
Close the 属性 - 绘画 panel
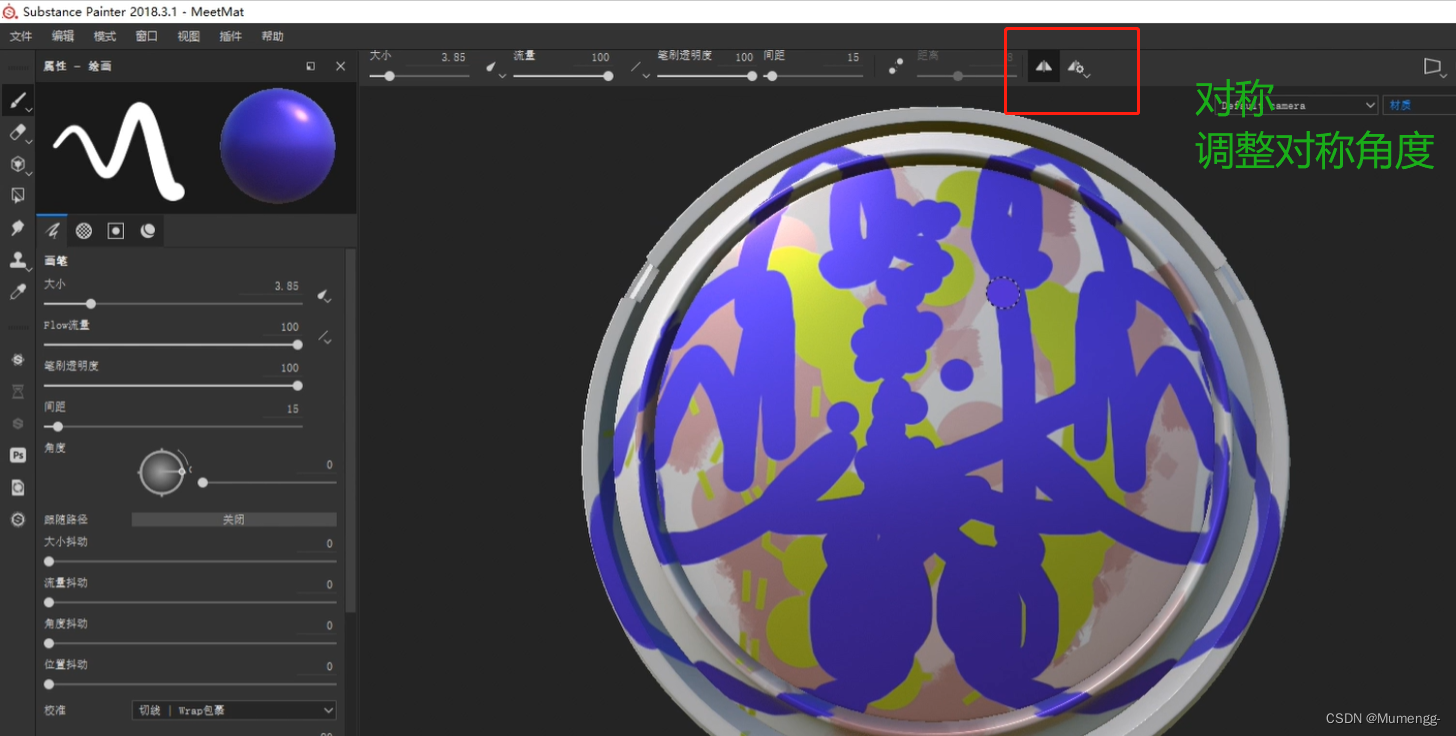(x=340, y=66)
